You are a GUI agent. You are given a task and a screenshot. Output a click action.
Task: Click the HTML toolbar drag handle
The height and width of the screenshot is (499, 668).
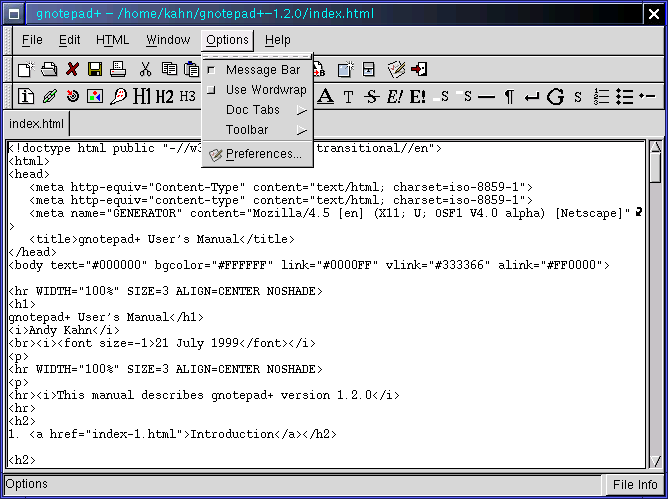click(8, 97)
